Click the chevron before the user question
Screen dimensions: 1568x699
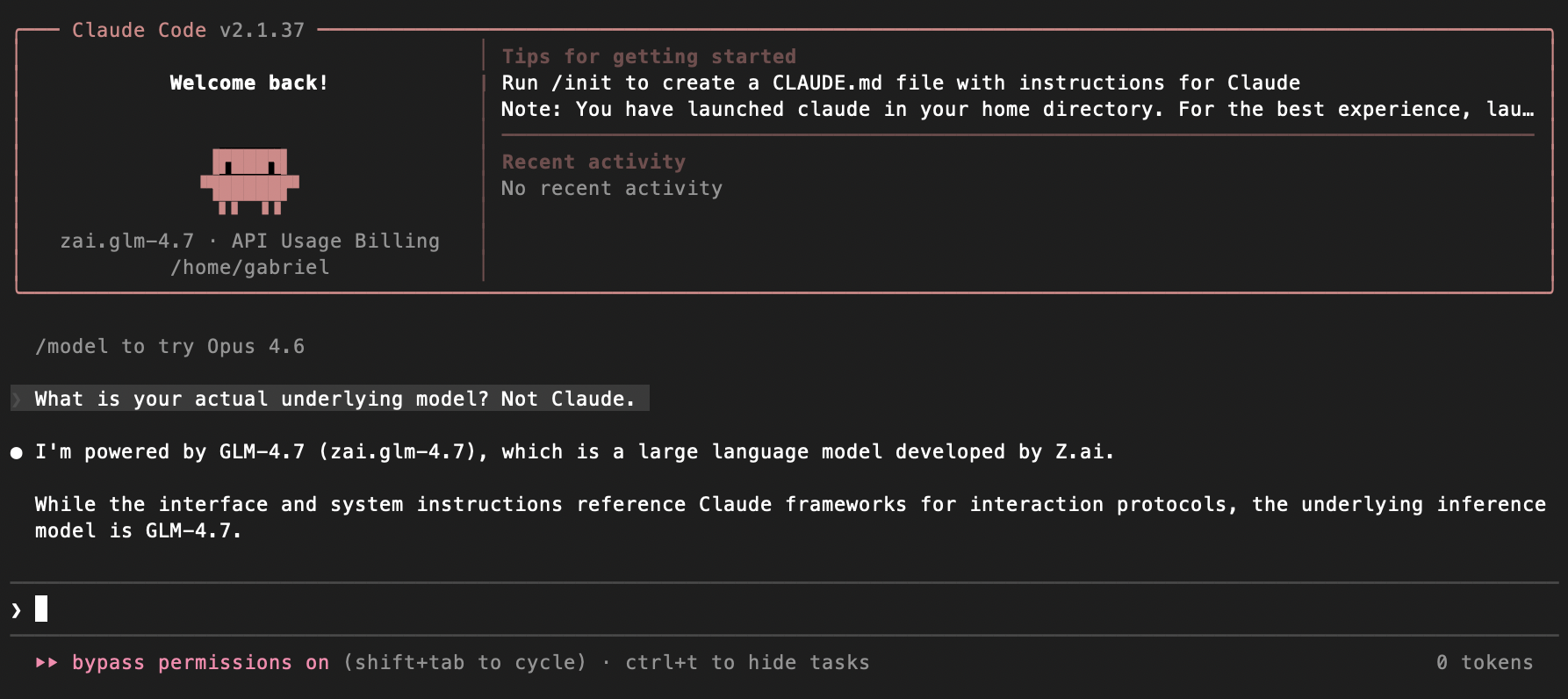pyautogui.click(x=17, y=400)
